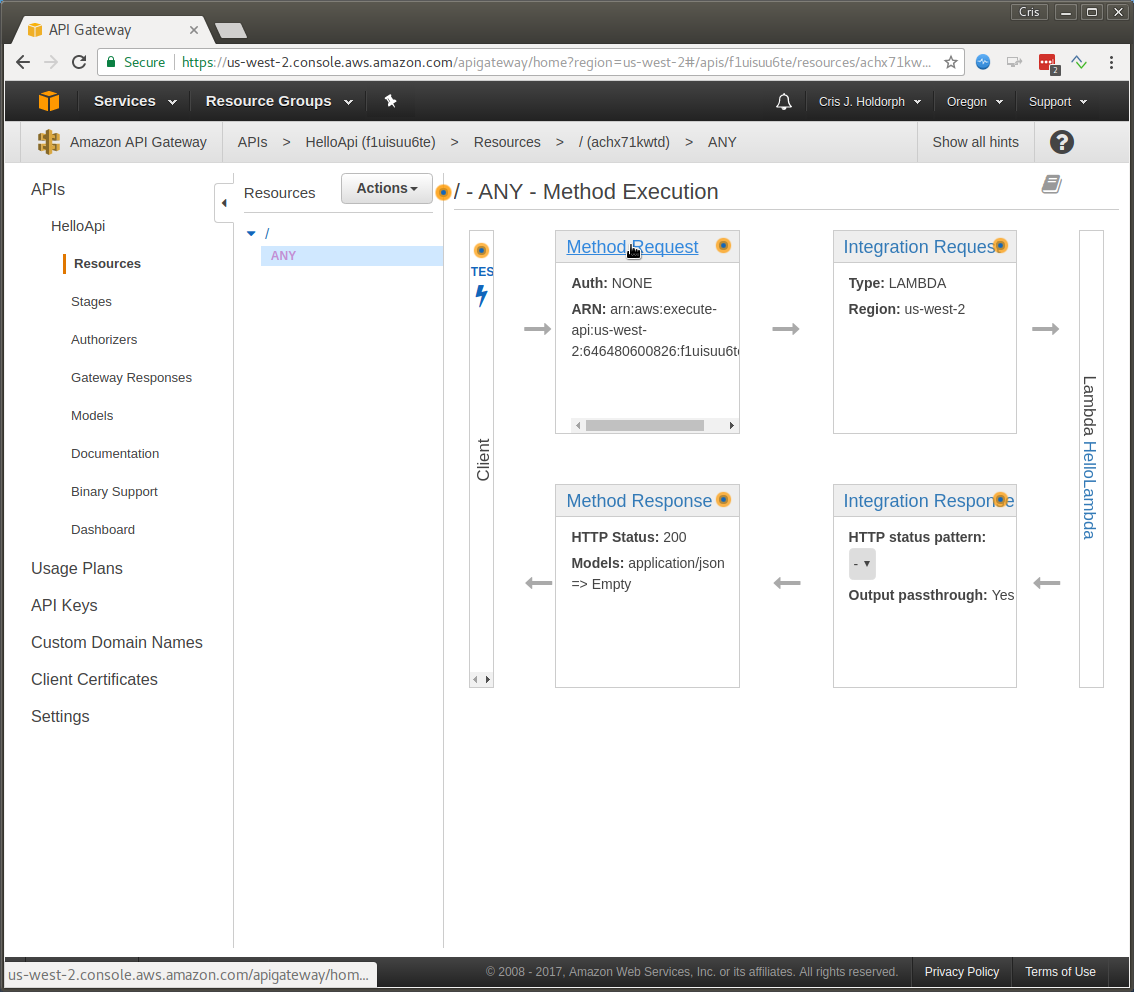Open the Services dropdown menu
Image resolution: width=1134 pixels, height=992 pixels.
pyautogui.click(x=135, y=101)
